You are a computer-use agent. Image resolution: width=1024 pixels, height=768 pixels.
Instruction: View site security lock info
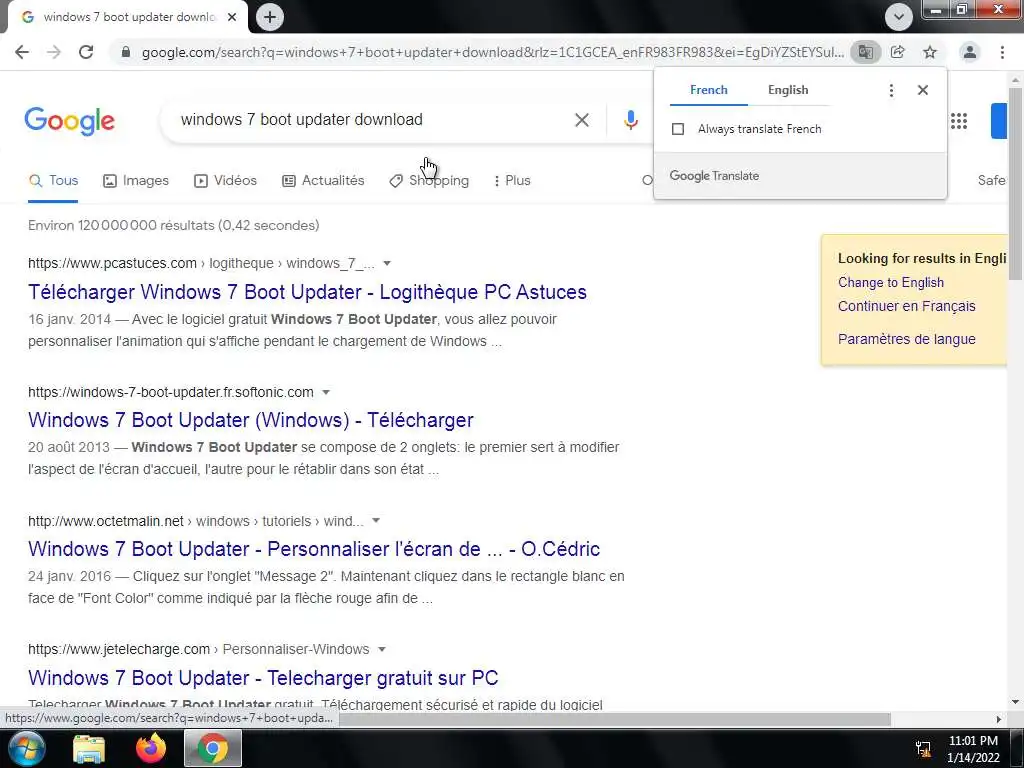(x=126, y=52)
